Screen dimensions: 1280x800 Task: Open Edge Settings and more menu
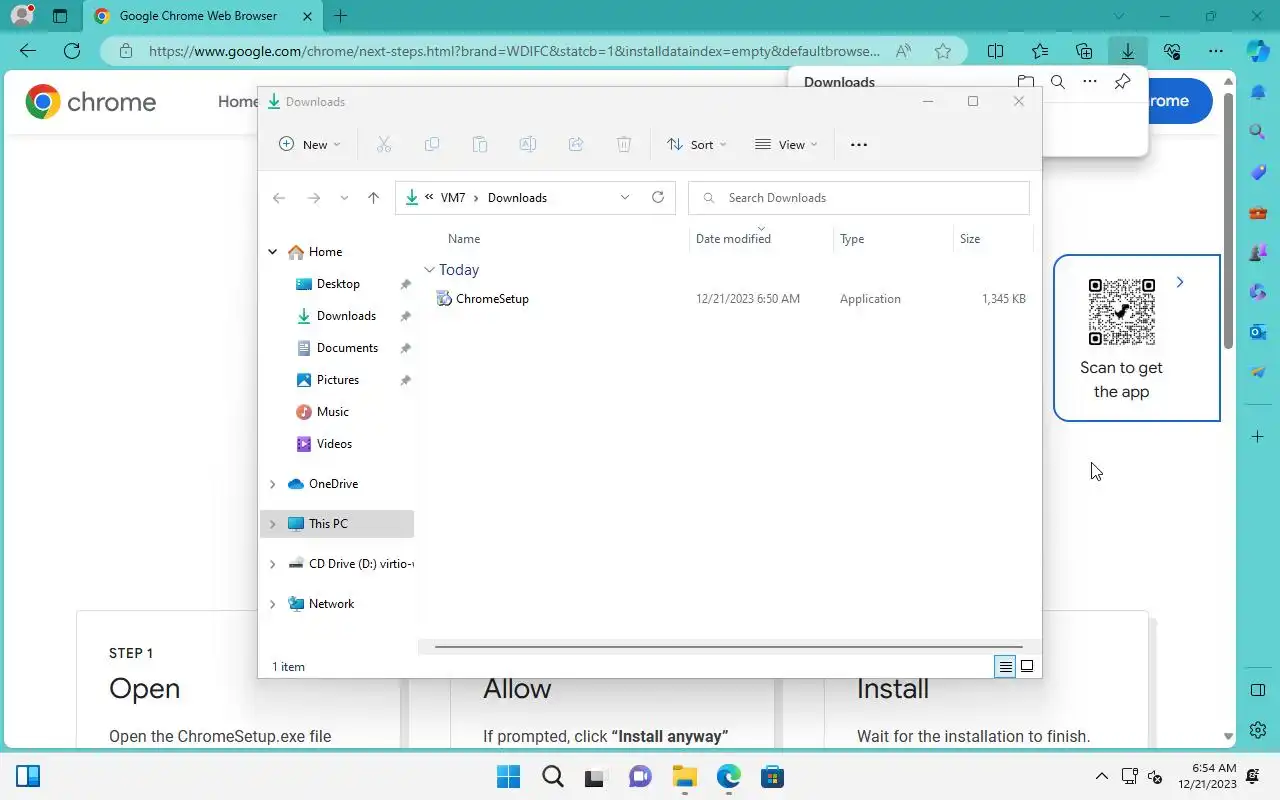pos(1216,51)
